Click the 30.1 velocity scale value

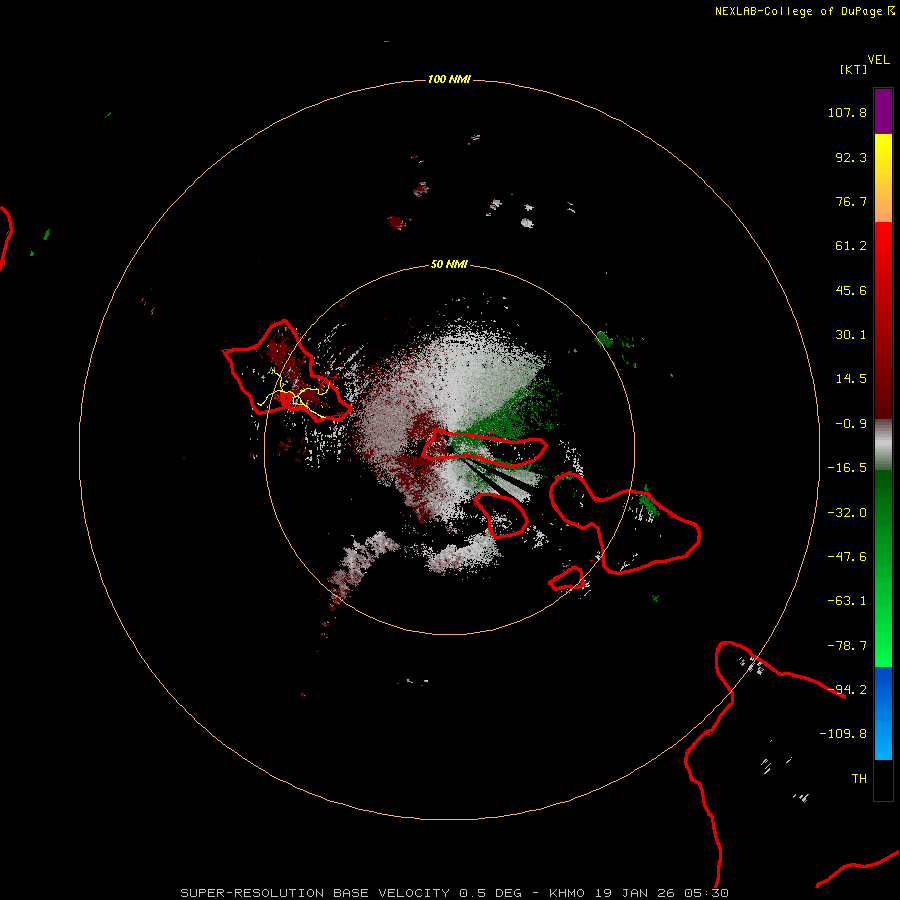[x=851, y=335]
